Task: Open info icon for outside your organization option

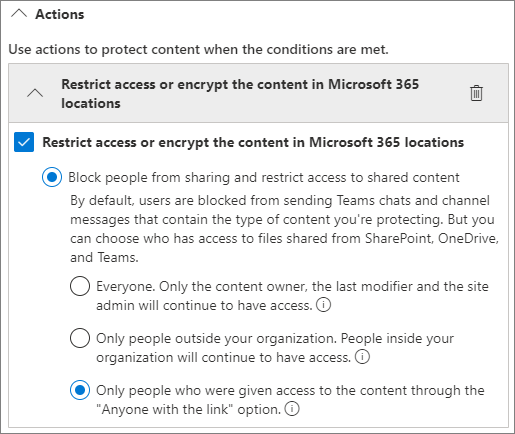Action: click(362, 357)
